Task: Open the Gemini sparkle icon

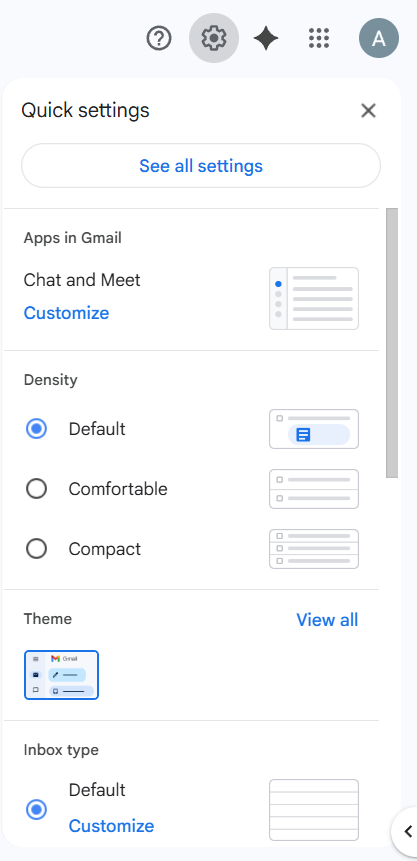Action: (266, 38)
